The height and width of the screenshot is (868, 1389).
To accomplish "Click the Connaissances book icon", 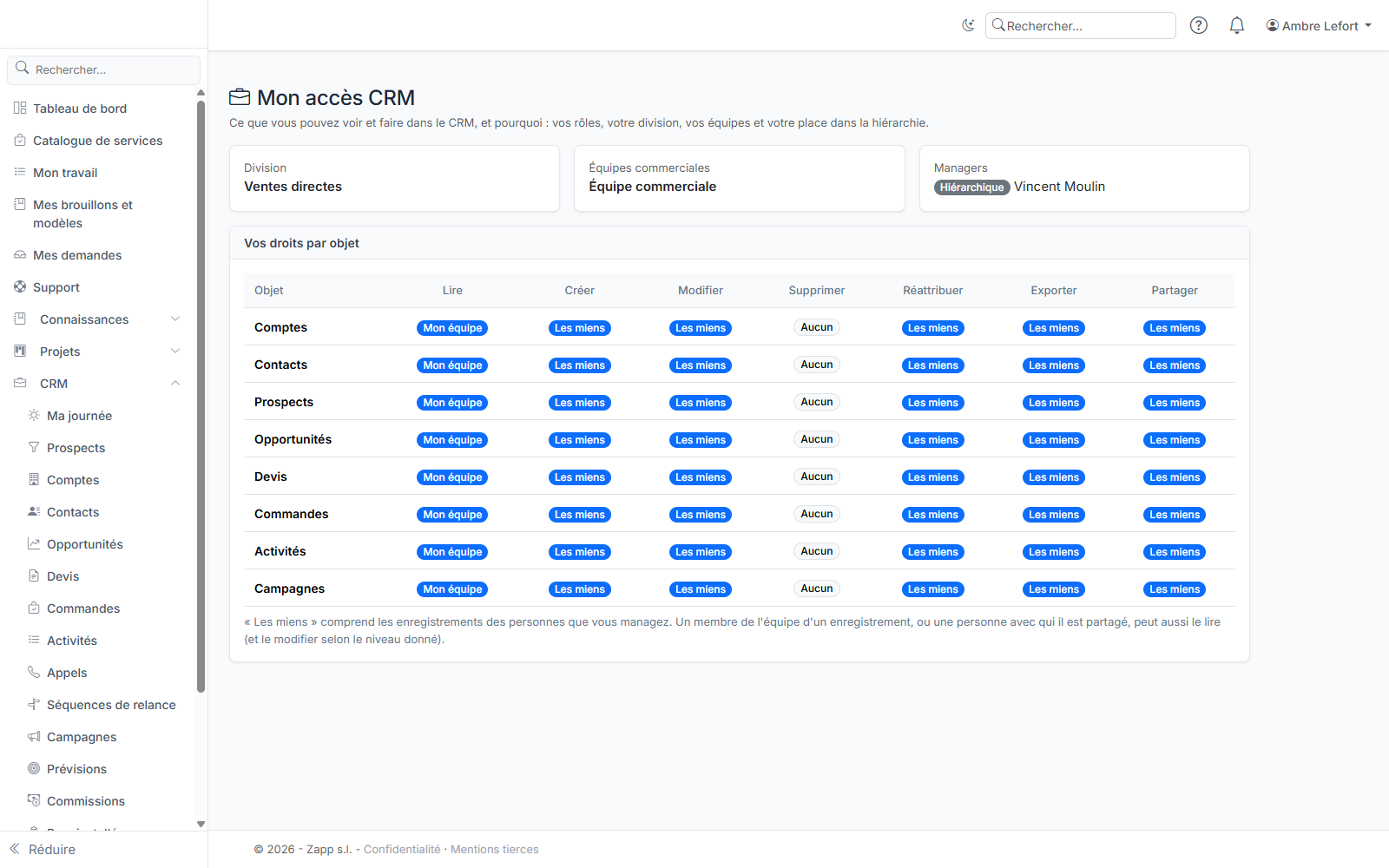I will 20,319.
